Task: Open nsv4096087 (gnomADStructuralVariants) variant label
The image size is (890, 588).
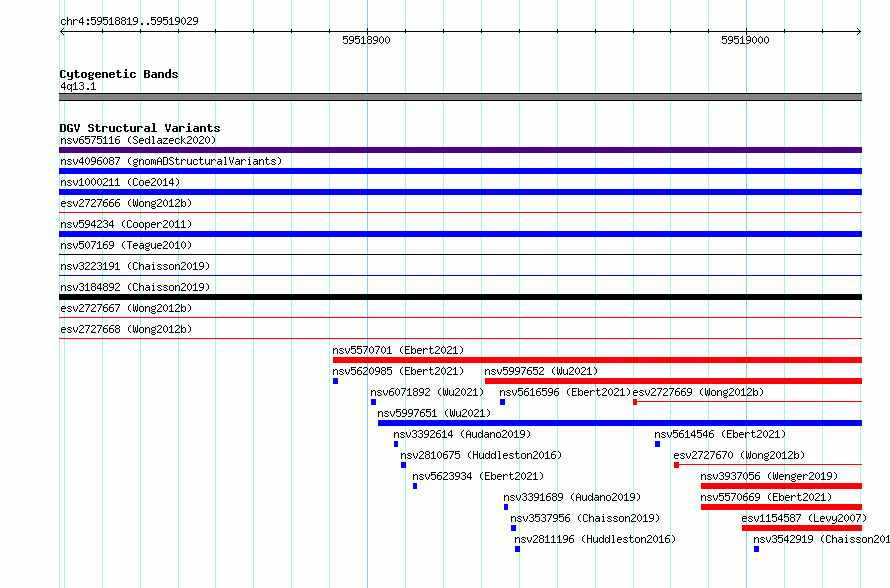Action: pos(171,161)
